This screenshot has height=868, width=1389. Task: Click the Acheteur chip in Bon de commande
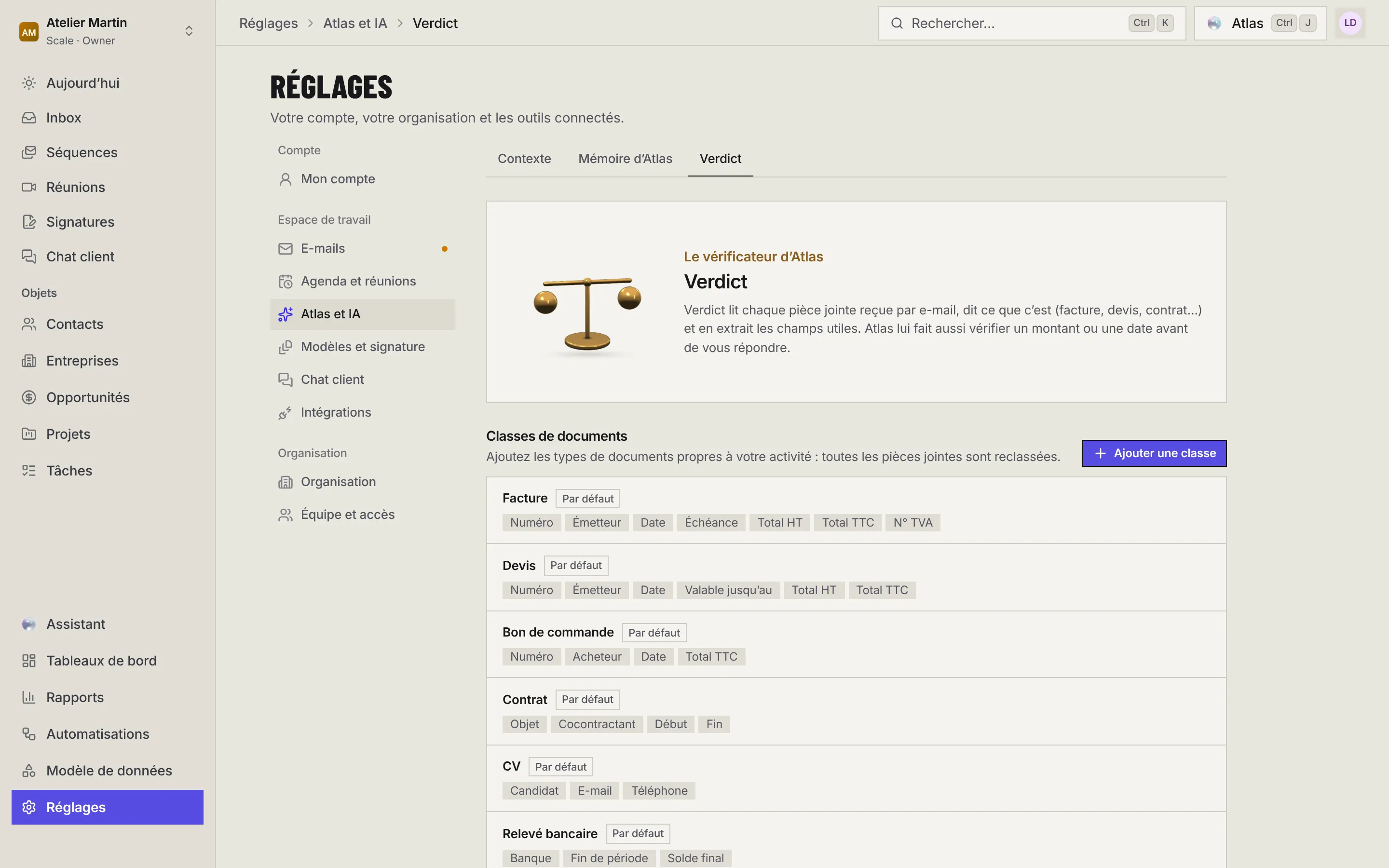(x=597, y=657)
